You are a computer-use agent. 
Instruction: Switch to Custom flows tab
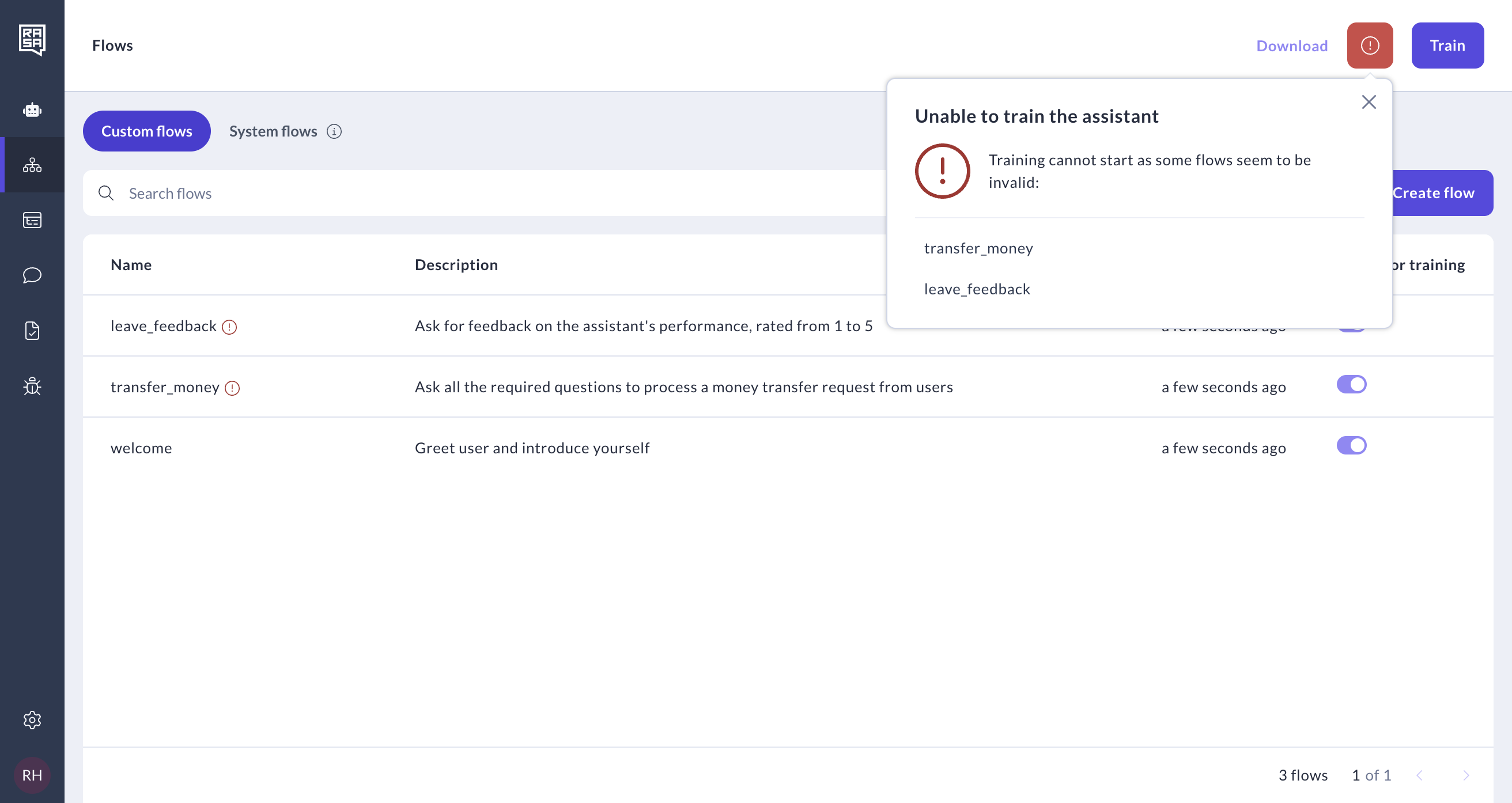tap(147, 131)
